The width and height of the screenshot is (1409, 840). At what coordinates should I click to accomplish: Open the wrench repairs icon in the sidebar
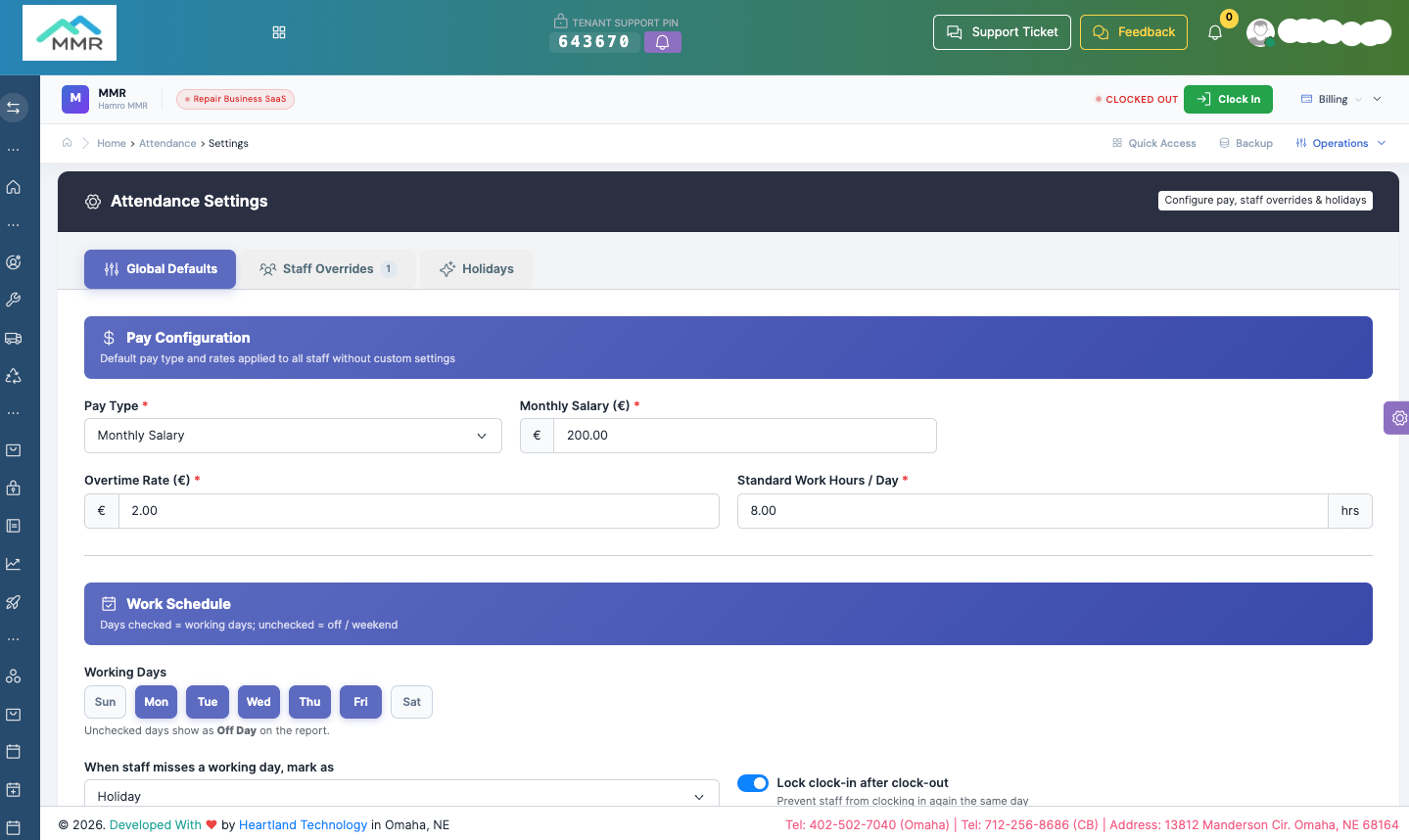point(14,300)
